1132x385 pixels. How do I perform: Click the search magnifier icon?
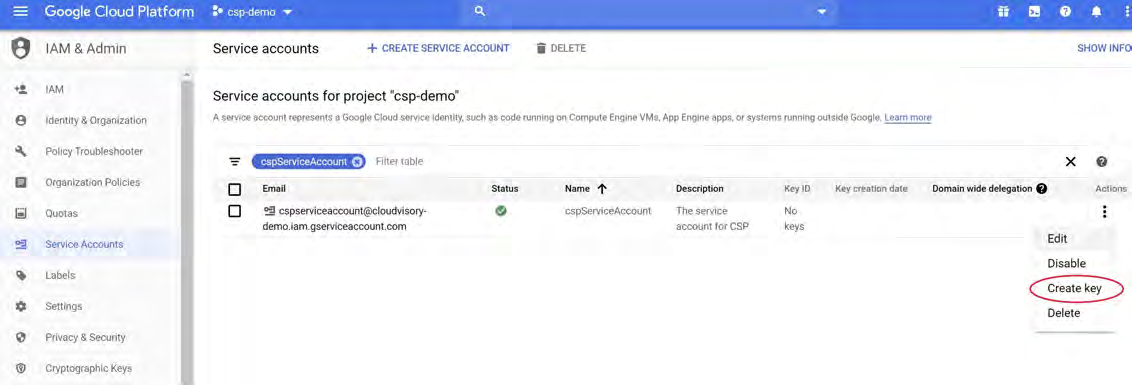coord(480,12)
